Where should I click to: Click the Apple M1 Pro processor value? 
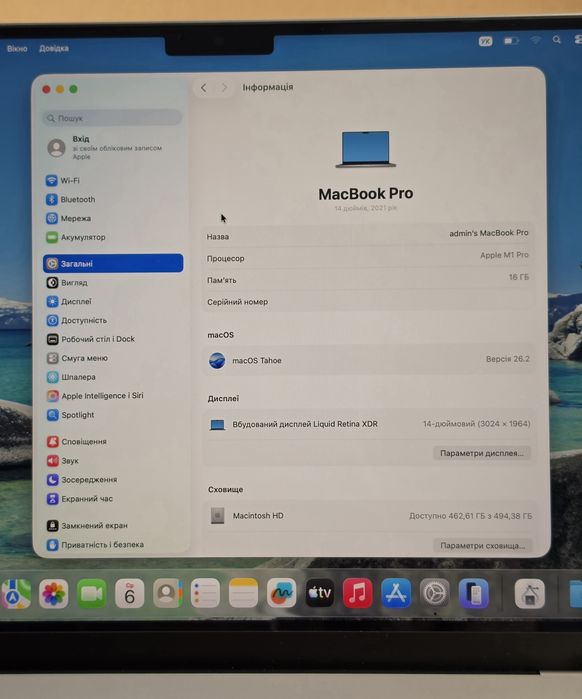click(504, 255)
